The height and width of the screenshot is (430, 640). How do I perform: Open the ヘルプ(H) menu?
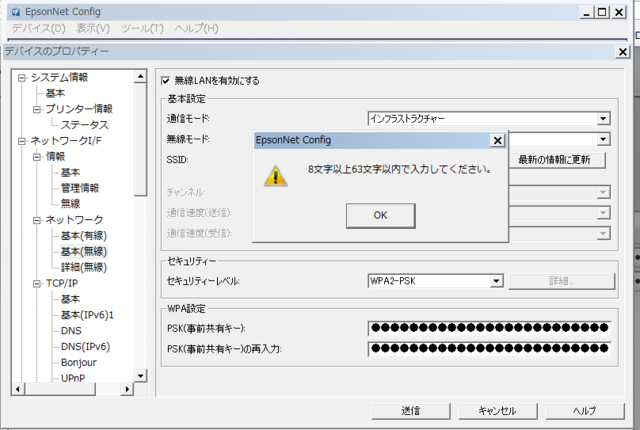pos(196,29)
